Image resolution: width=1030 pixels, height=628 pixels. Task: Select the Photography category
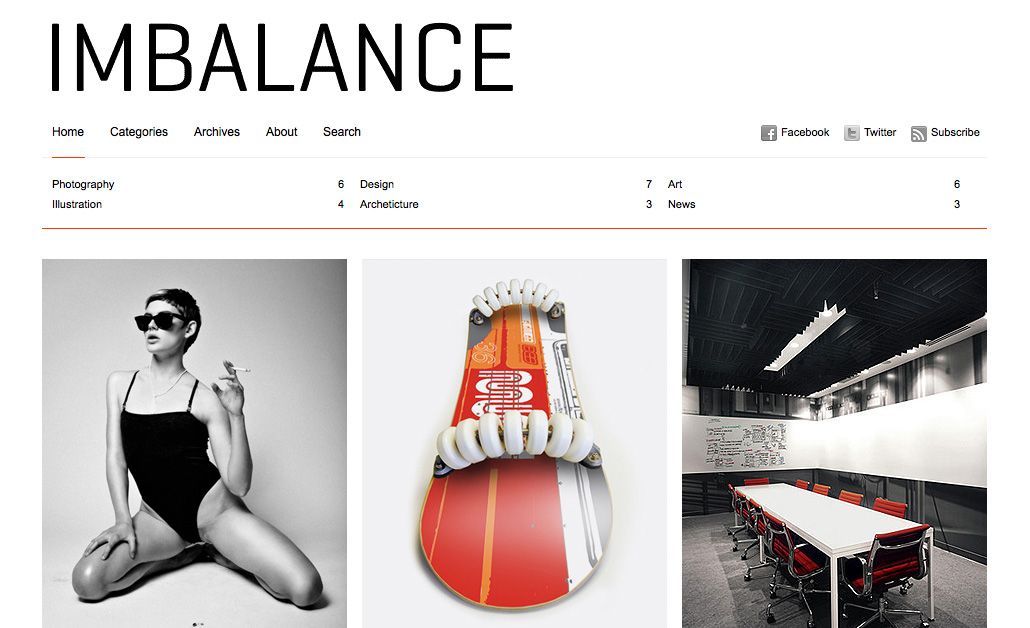83,185
